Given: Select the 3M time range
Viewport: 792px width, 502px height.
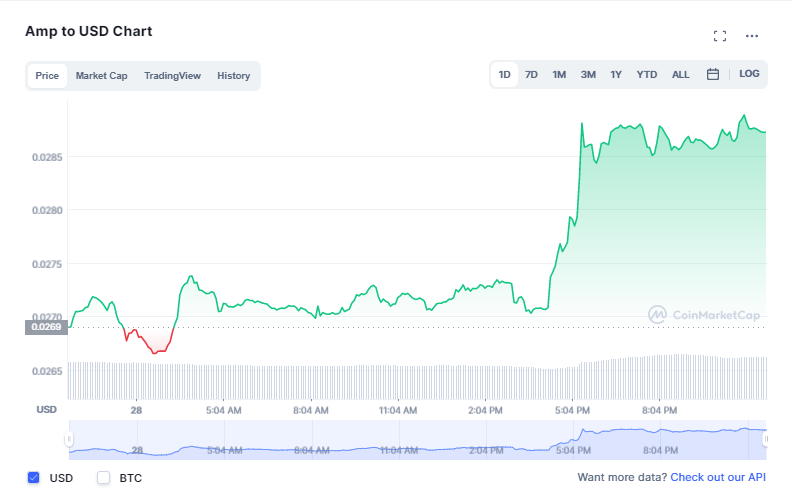Looking at the screenshot, I should click(x=588, y=75).
